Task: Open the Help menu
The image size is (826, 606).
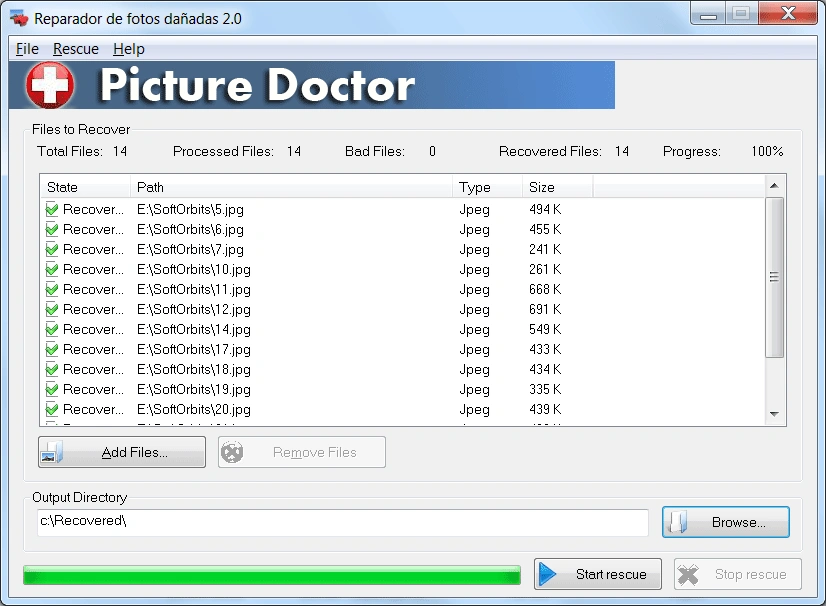Action: (129, 49)
